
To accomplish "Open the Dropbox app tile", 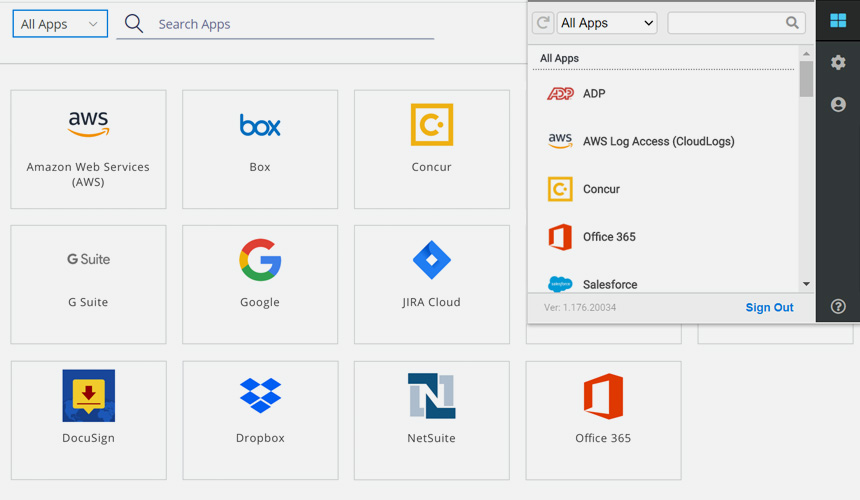I will (260, 421).
